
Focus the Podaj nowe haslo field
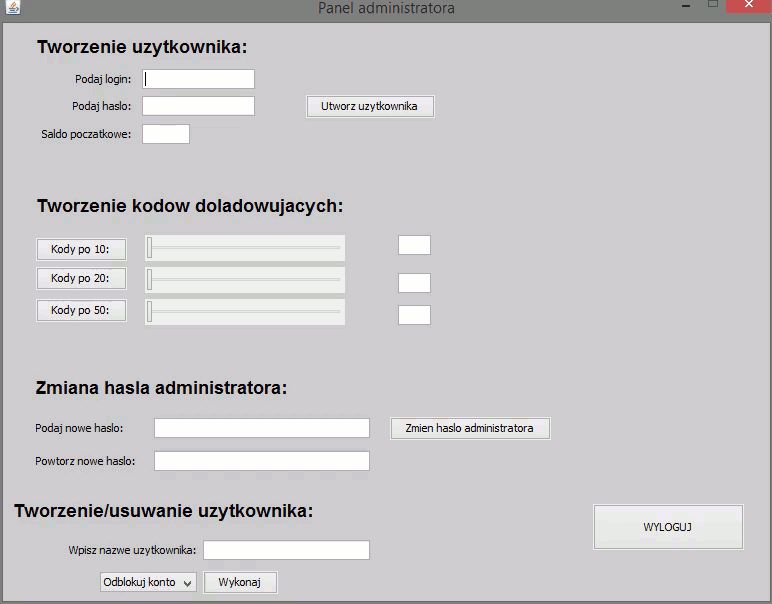point(262,428)
